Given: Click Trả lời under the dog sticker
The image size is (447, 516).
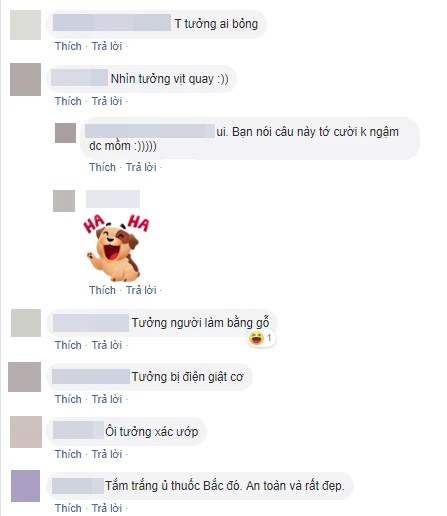Looking at the screenshot, I should pos(141,290).
